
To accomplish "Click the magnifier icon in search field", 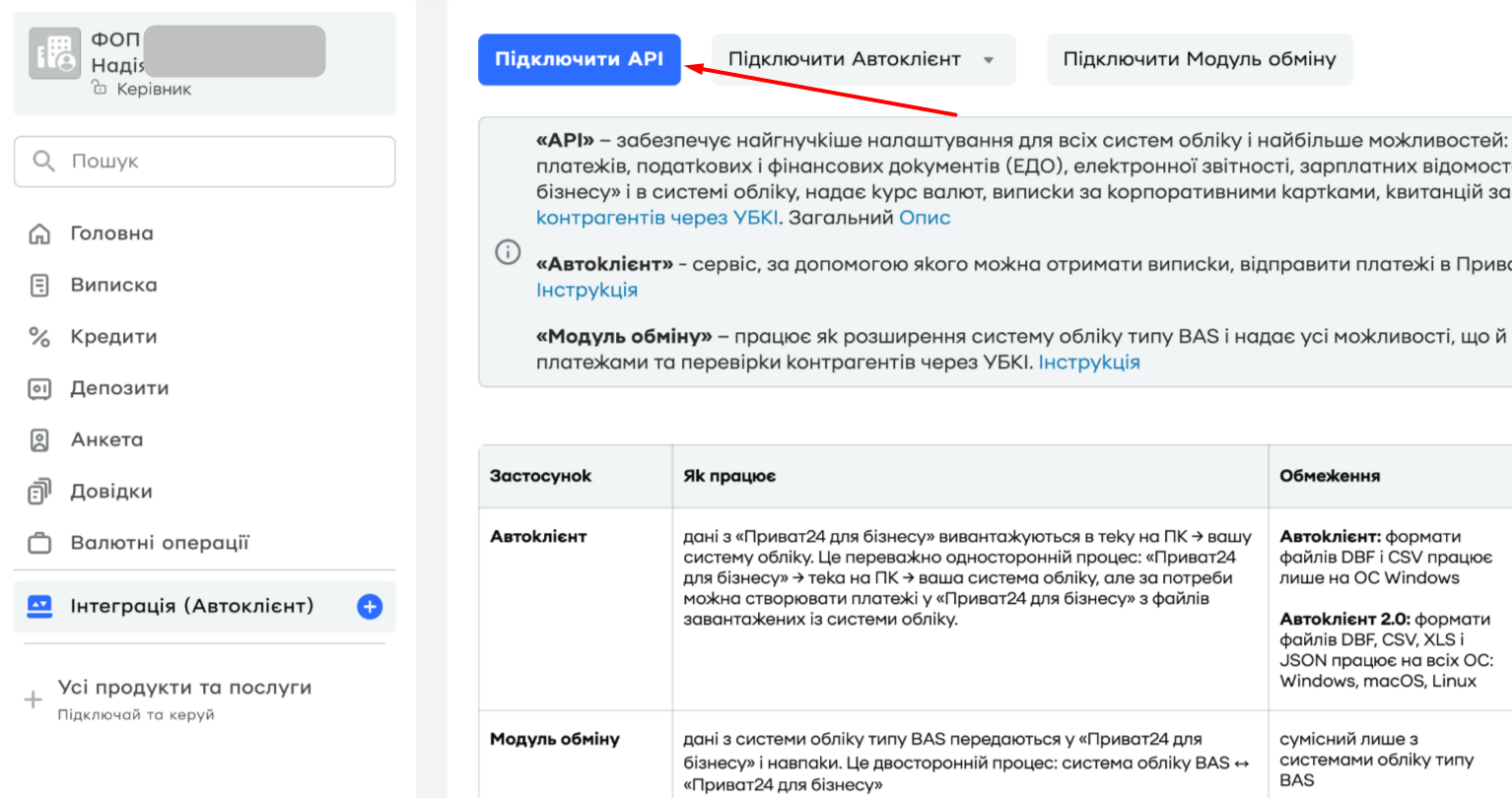I will pos(43,161).
